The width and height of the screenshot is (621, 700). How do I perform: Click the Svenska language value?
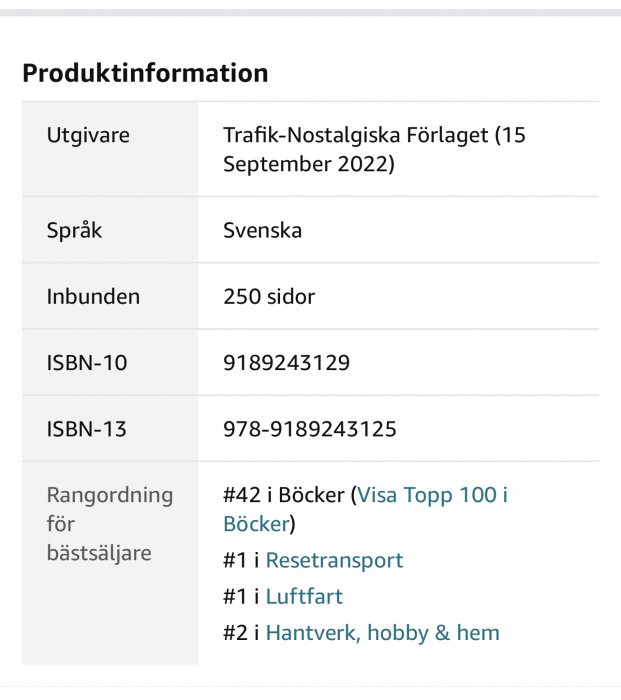click(262, 231)
